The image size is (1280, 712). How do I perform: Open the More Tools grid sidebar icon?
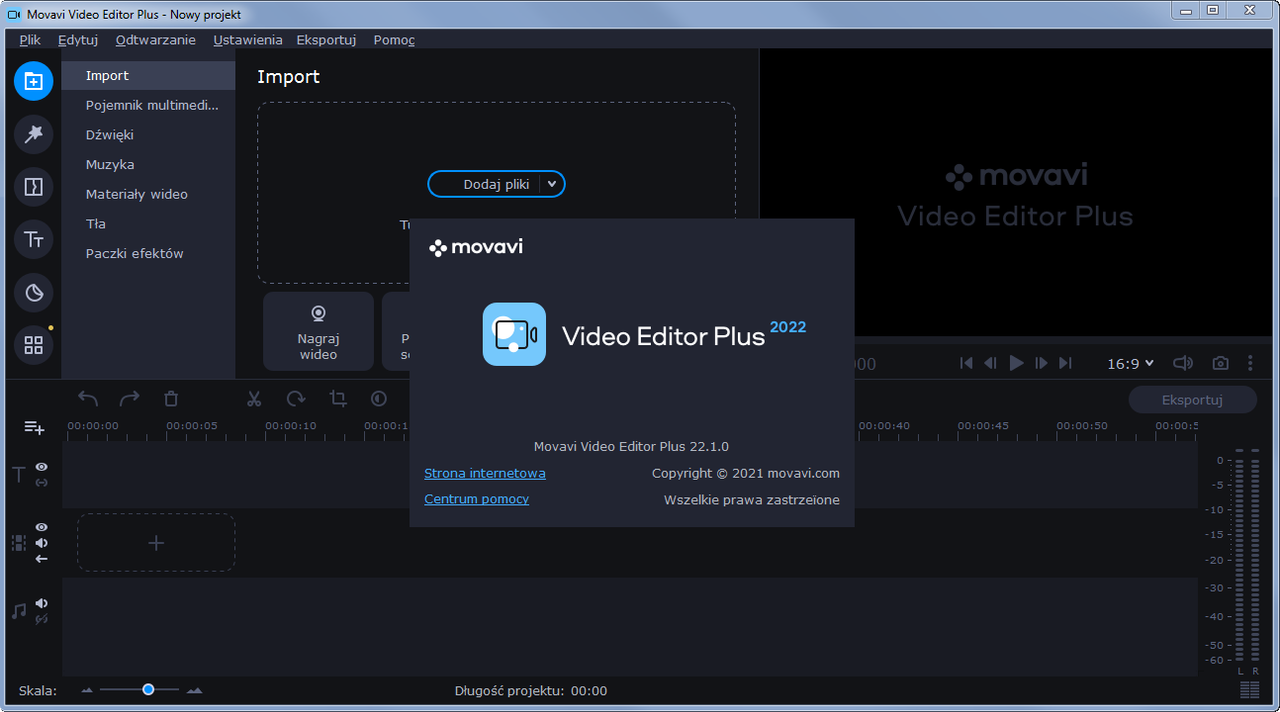pyautogui.click(x=33, y=345)
